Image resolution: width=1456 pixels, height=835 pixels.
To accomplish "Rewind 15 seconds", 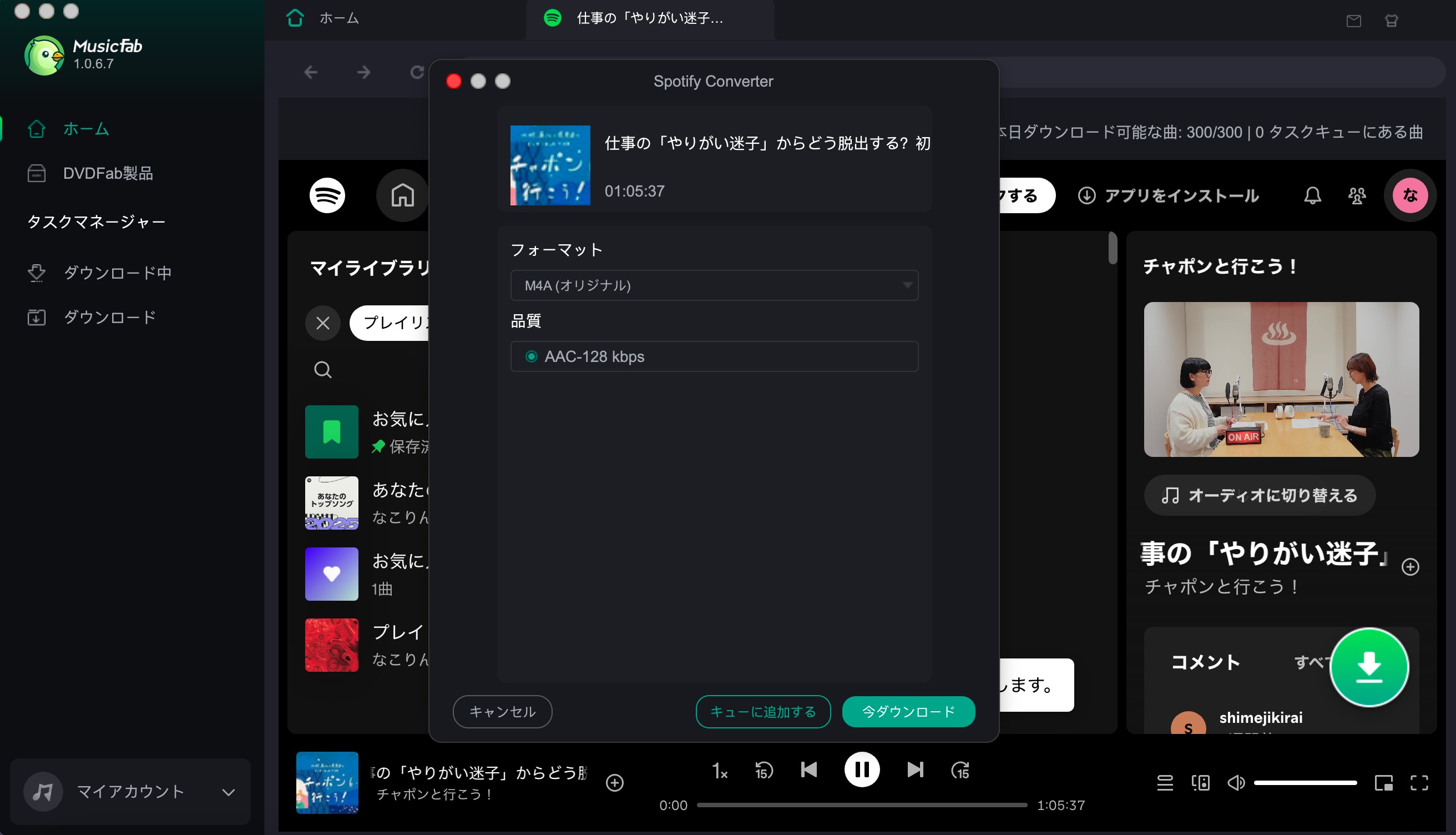I will pos(764,770).
